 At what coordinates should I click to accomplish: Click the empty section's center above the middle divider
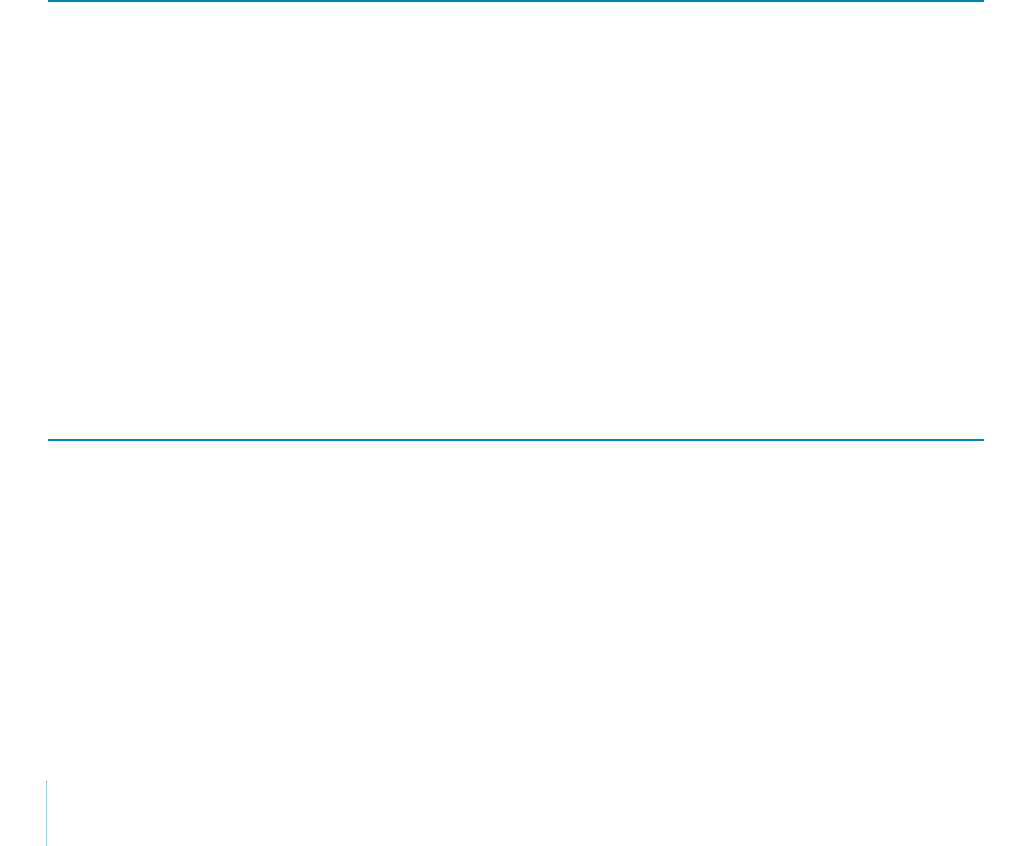[x=516, y=221]
